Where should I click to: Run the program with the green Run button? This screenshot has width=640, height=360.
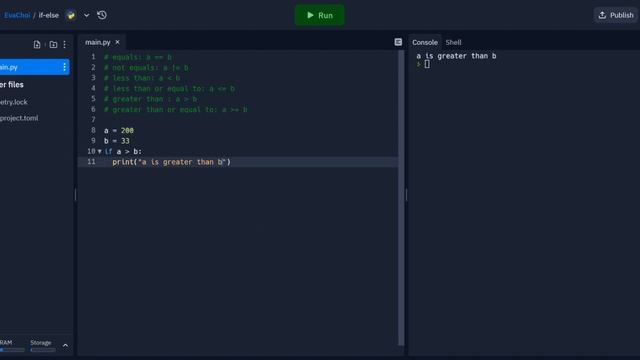[x=319, y=15]
